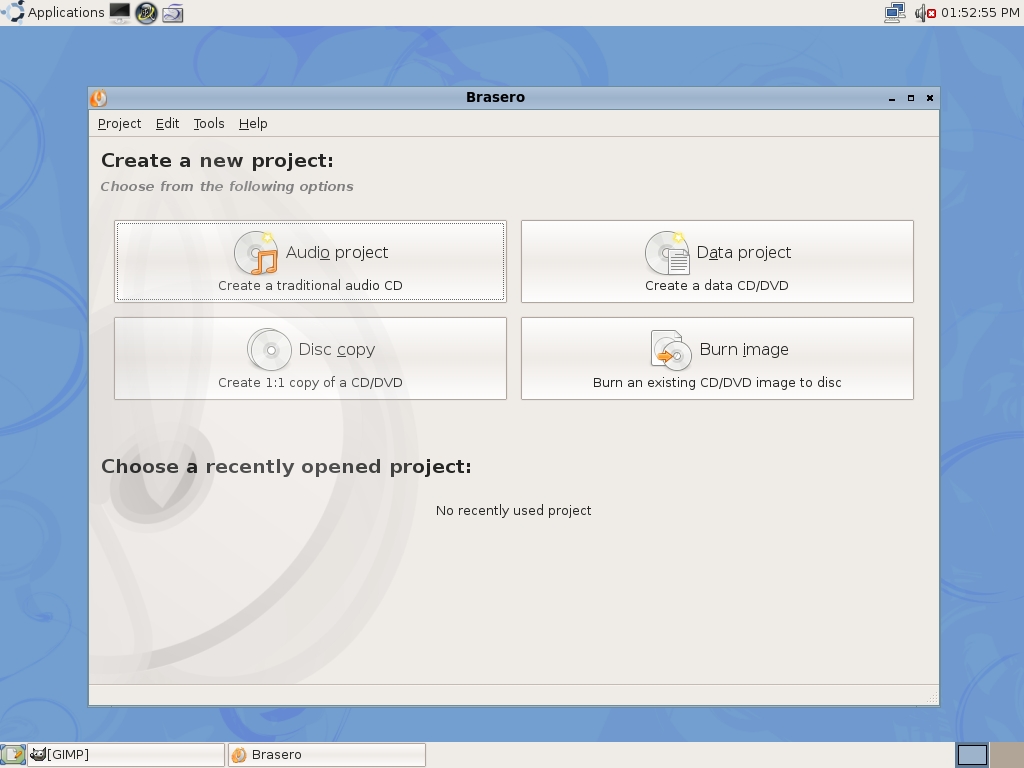The height and width of the screenshot is (768, 1024).
Task: Select the workspace switcher active workspace
Action: (x=972, y=755)
